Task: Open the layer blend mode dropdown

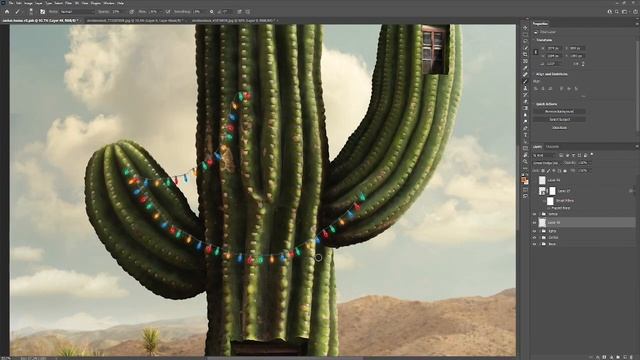Action: point(547,163)
